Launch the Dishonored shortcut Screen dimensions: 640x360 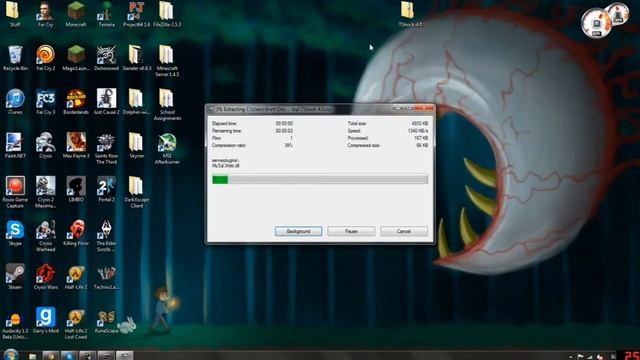pyautogui.click(x=106, y=58)
